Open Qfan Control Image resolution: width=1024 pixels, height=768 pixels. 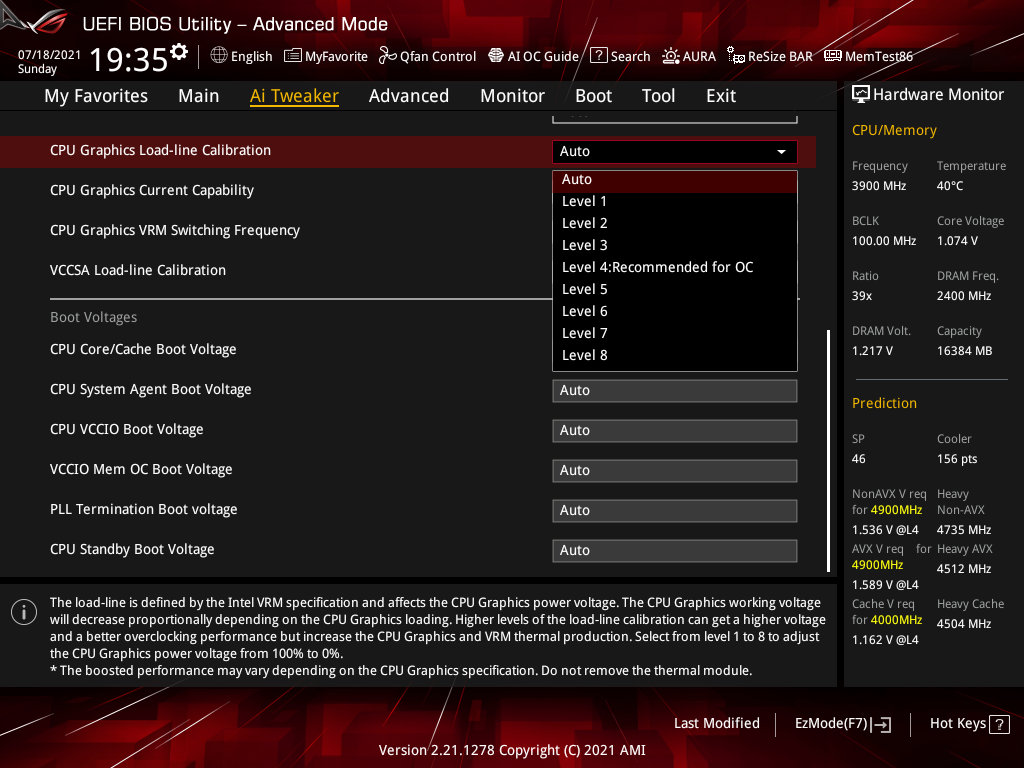point(385,56)
